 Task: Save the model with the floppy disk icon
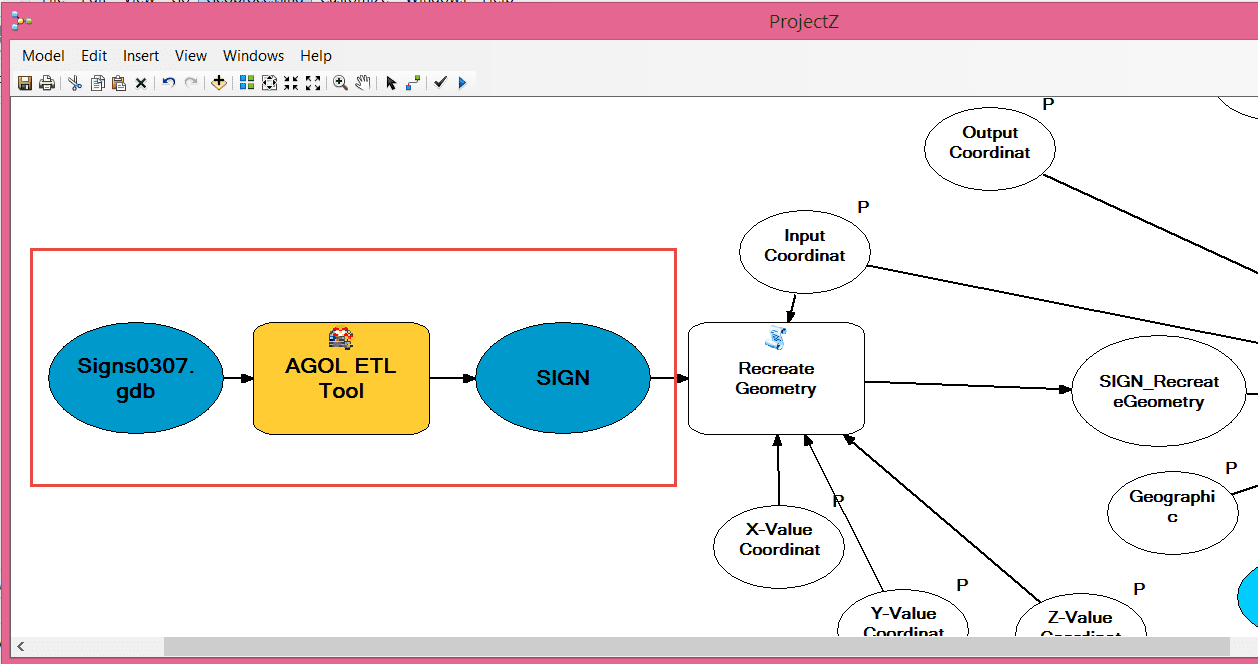point(25,83)
